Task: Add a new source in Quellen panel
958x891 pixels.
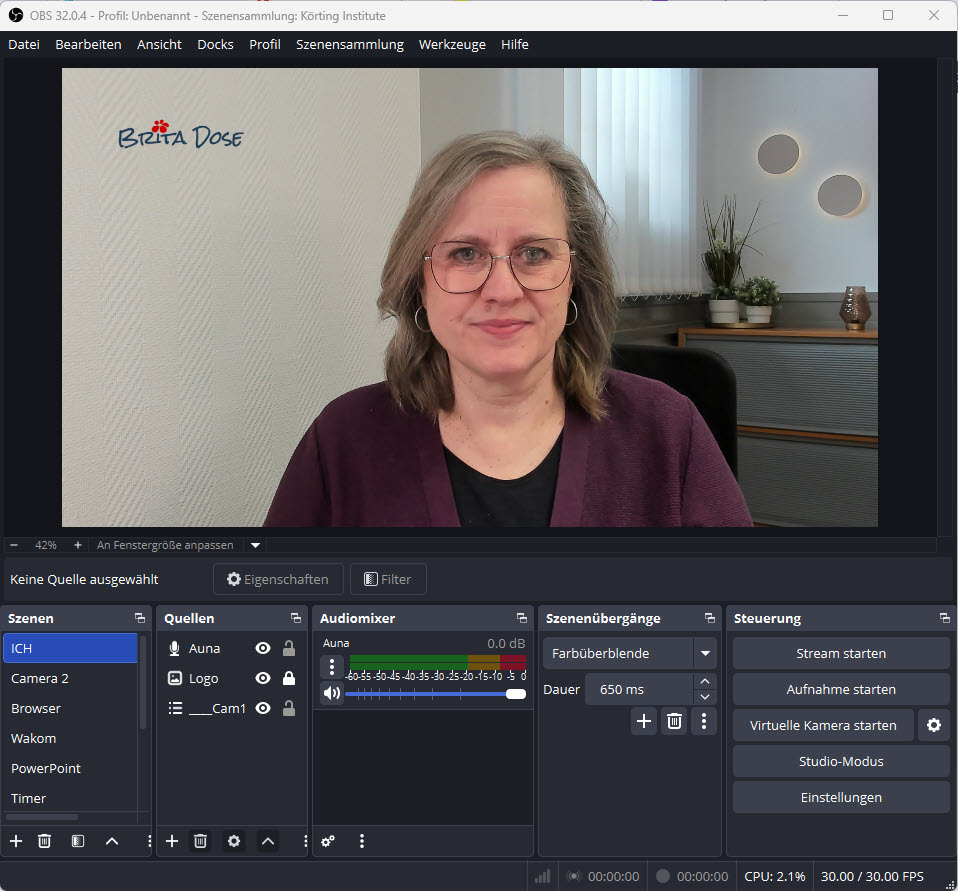Action: (x=172, y=841)
